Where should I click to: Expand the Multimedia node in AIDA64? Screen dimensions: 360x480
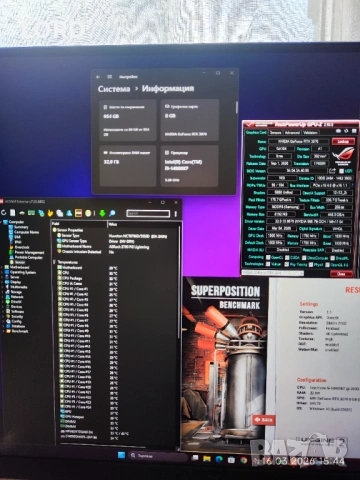click(2, 287)
